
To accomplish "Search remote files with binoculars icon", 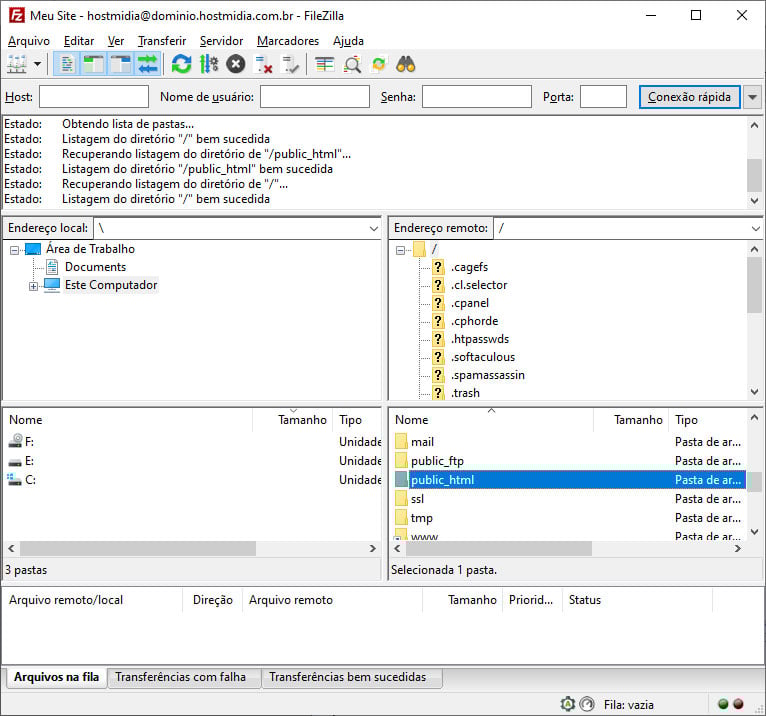I will pos(405,64).
